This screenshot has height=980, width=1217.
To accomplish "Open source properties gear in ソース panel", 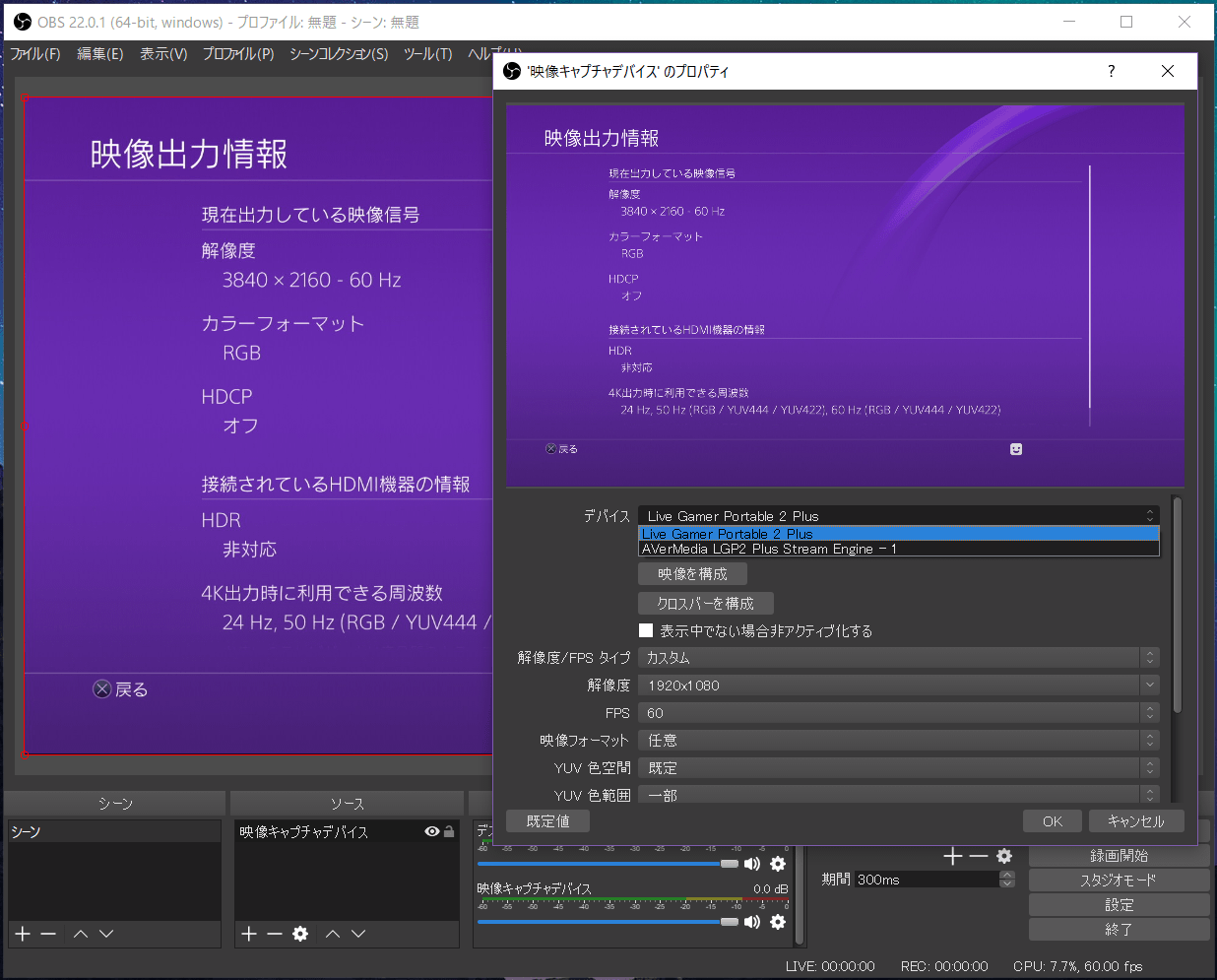I will pos(300,934).
